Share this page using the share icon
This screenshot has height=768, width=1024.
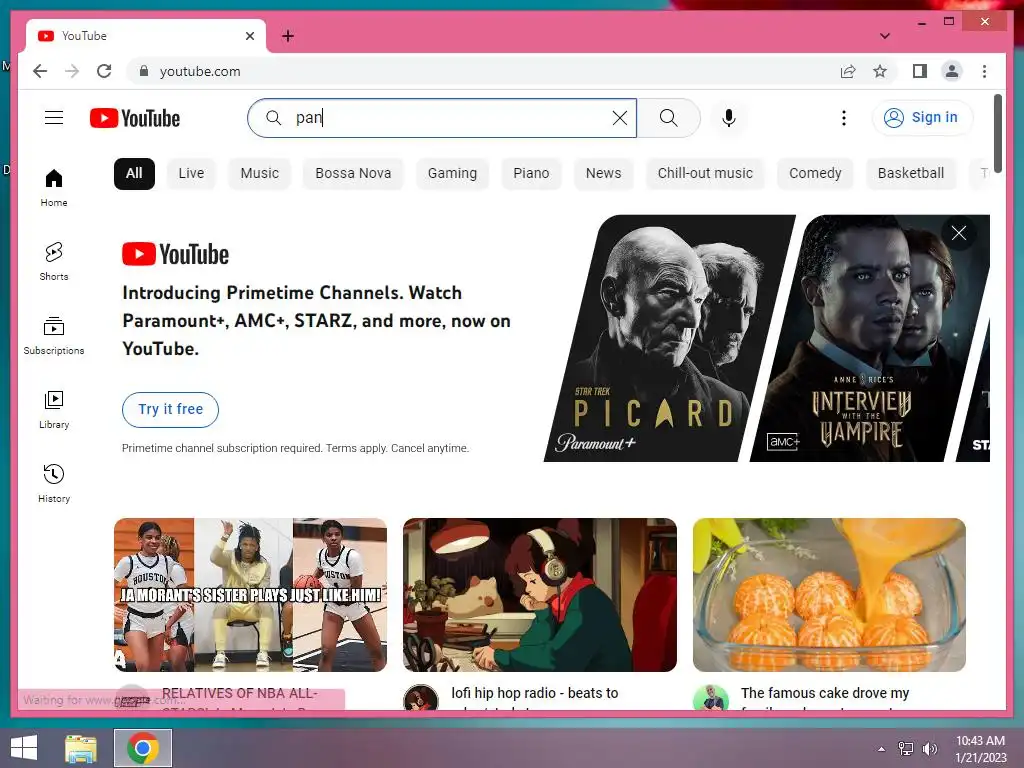point(848,71)
